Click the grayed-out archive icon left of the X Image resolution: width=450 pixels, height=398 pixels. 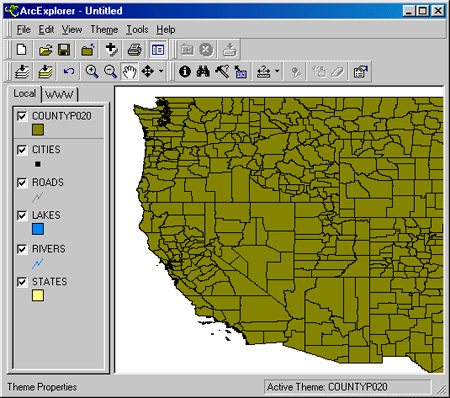point(187,50)
